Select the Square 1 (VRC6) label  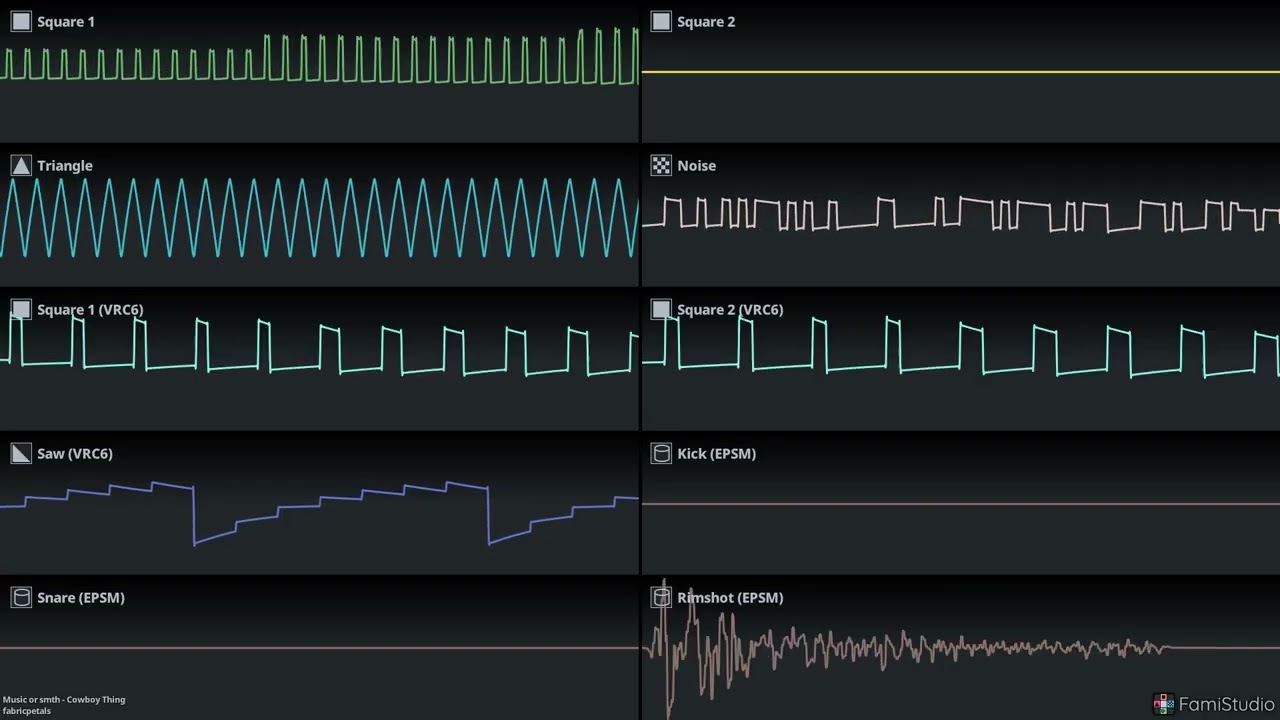[x=90, y=310]
